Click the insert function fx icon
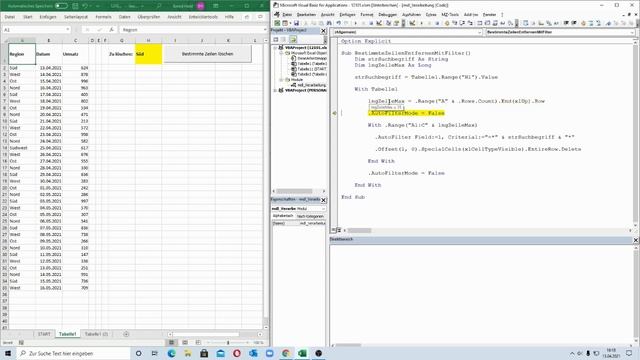 click(111, 30)
